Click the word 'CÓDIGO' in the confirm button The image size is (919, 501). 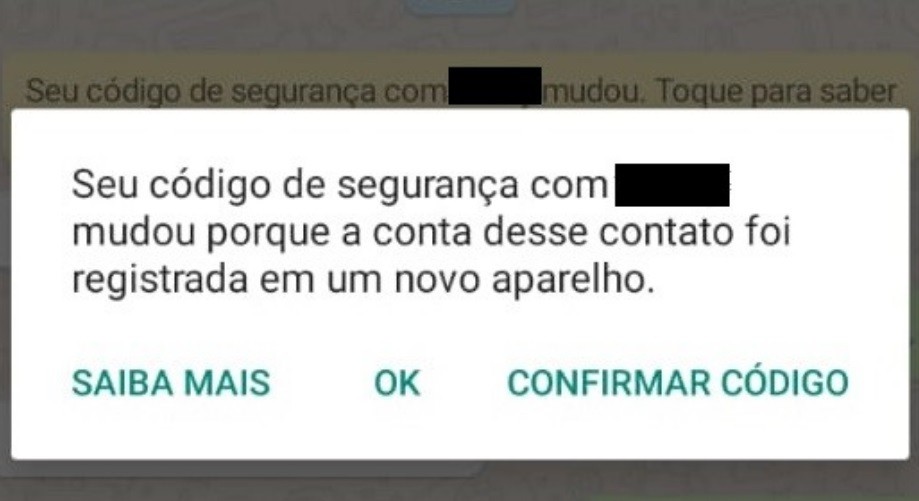tap(784, 383)
